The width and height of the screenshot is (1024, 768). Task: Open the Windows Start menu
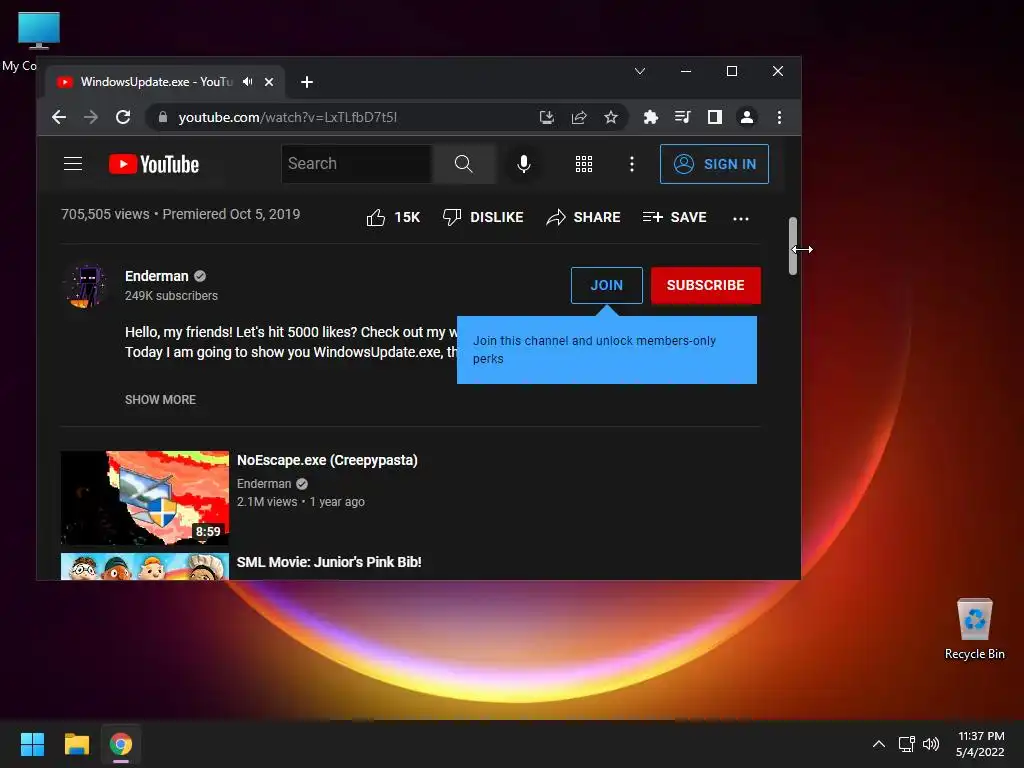(32, 744)
